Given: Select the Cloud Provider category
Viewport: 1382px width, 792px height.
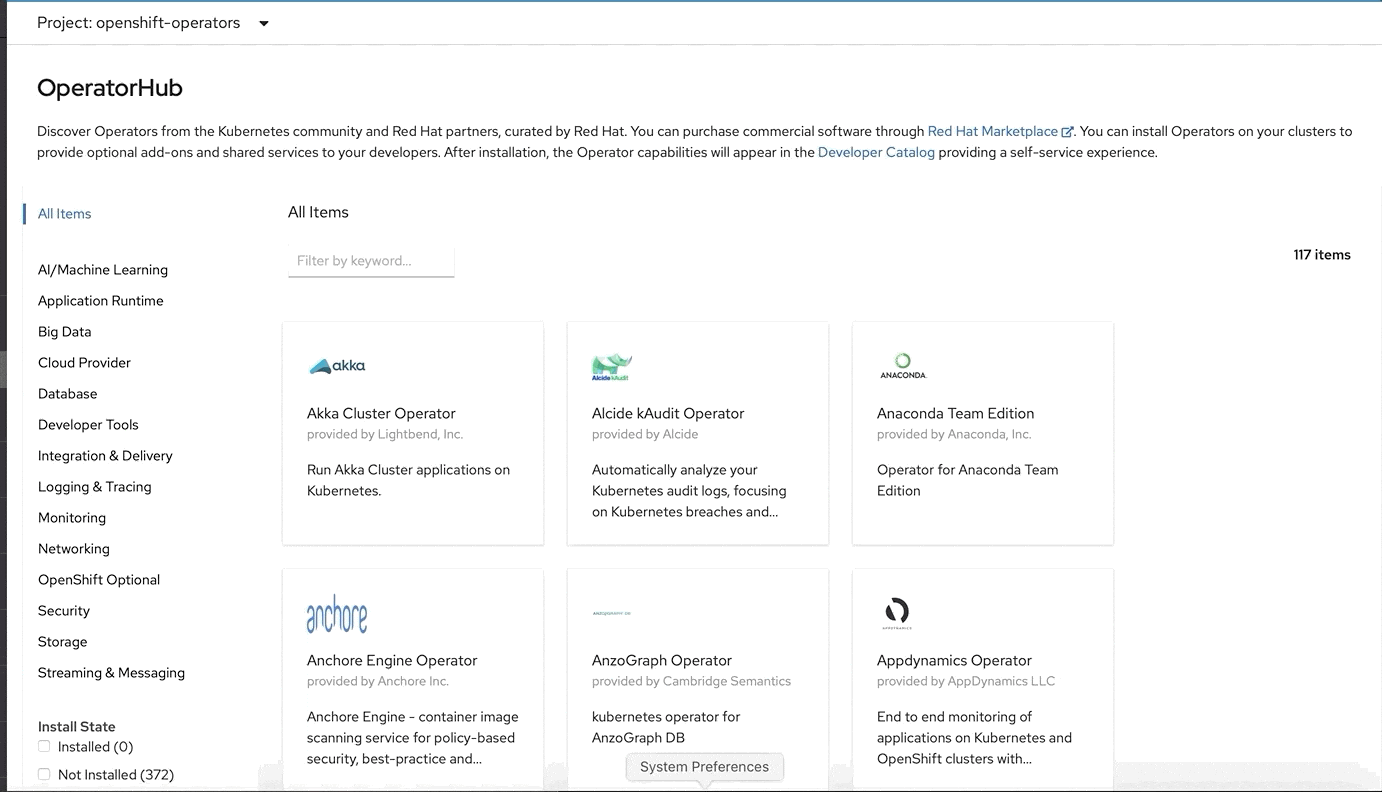Looking at the screenshot, I should coord(84,363).
